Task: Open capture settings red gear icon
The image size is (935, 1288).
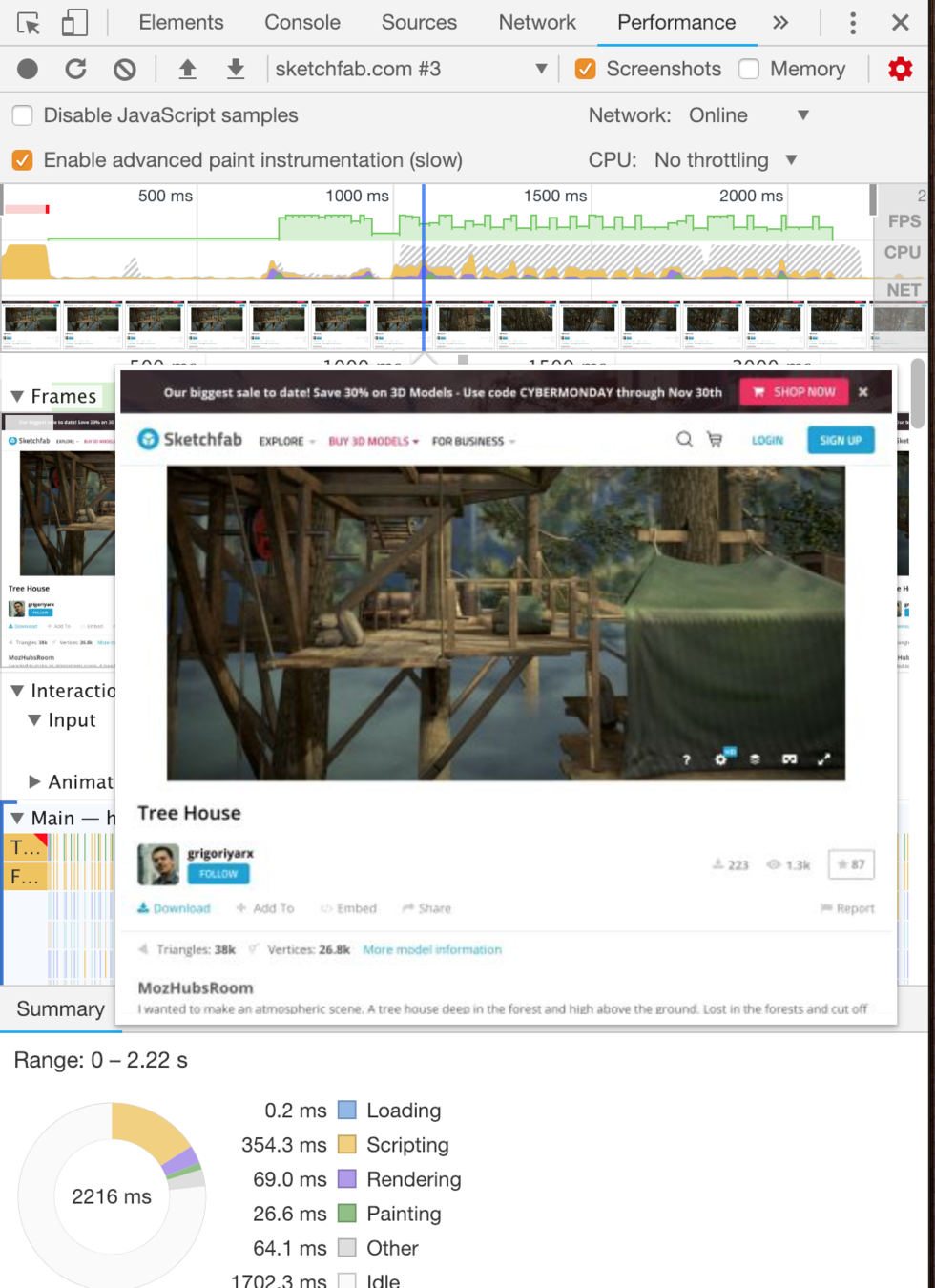Action: [x=900, y=69]
